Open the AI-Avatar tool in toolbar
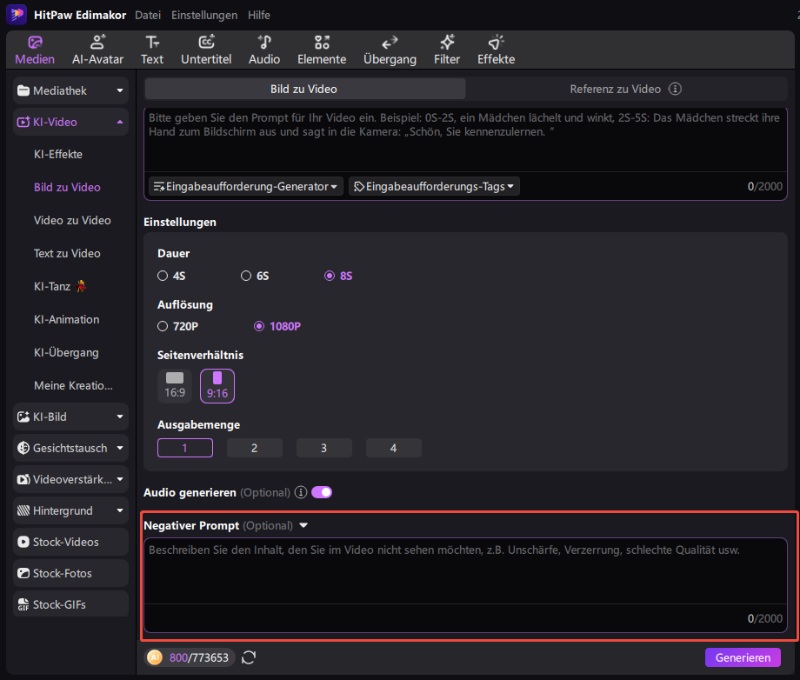 (98, 49)
